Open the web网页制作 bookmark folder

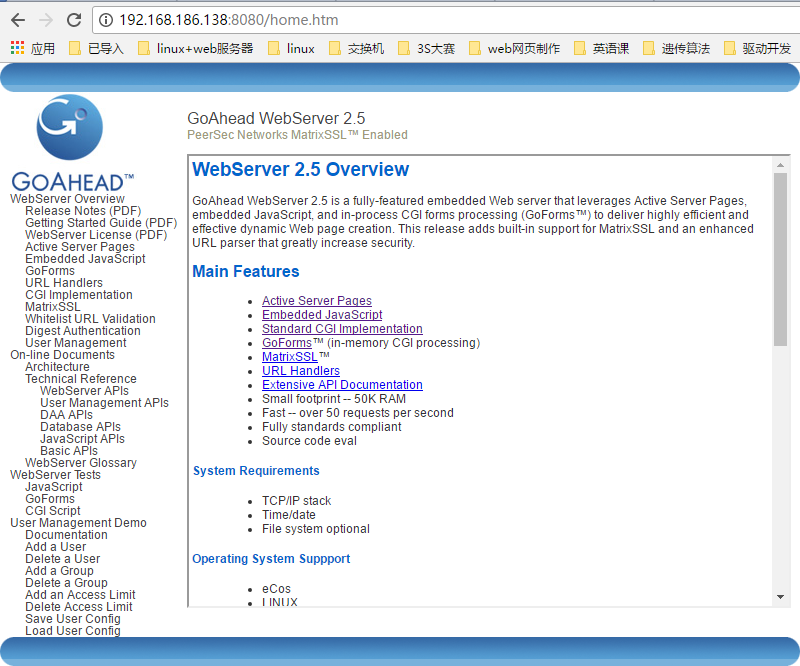[513, 48]
